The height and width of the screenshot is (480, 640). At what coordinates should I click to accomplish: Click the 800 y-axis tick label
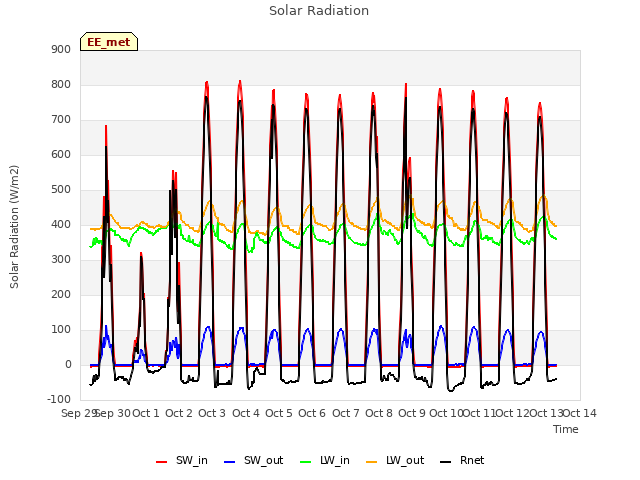click(61, 84)
